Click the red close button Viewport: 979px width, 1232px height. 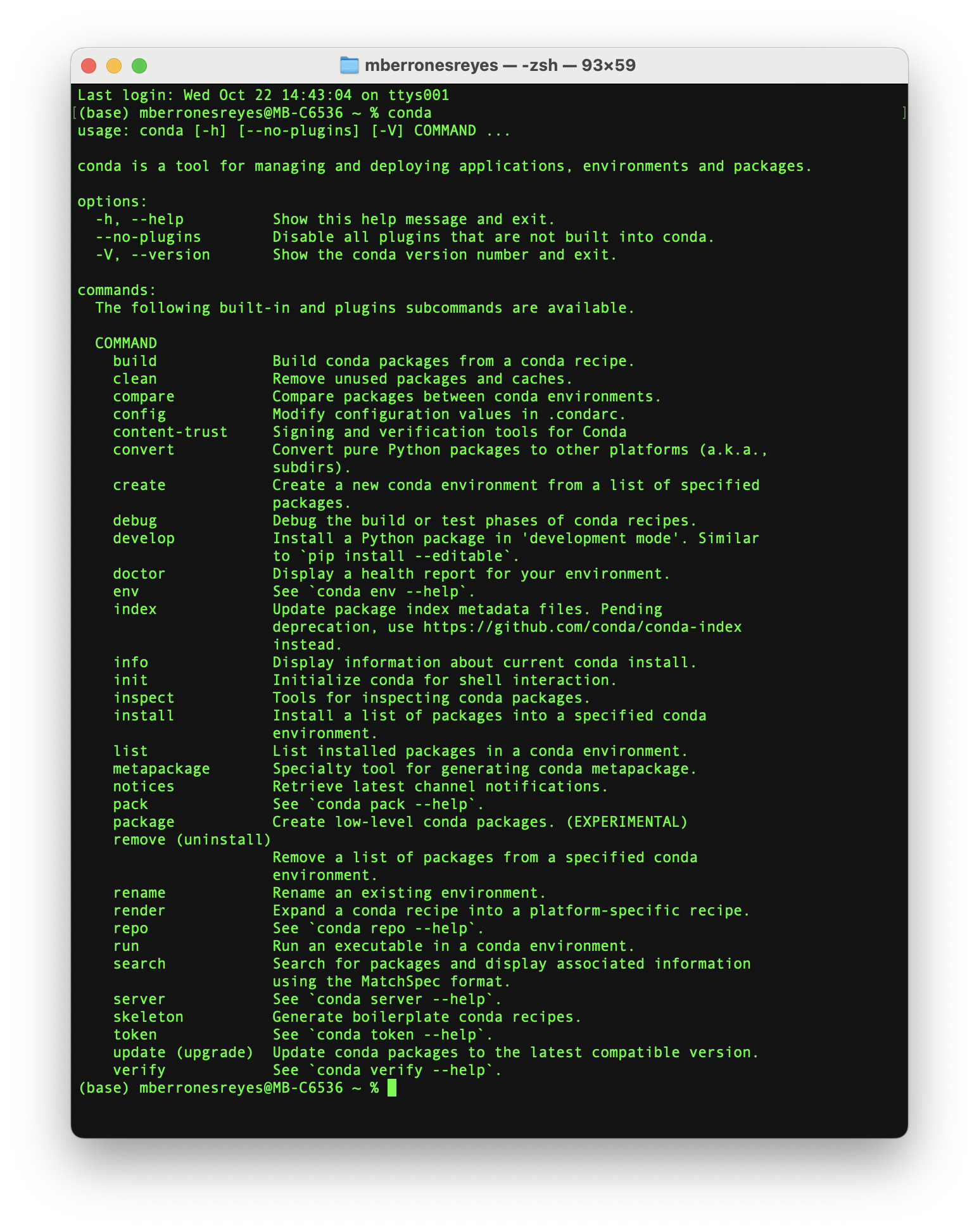click(x=88, y=65)
